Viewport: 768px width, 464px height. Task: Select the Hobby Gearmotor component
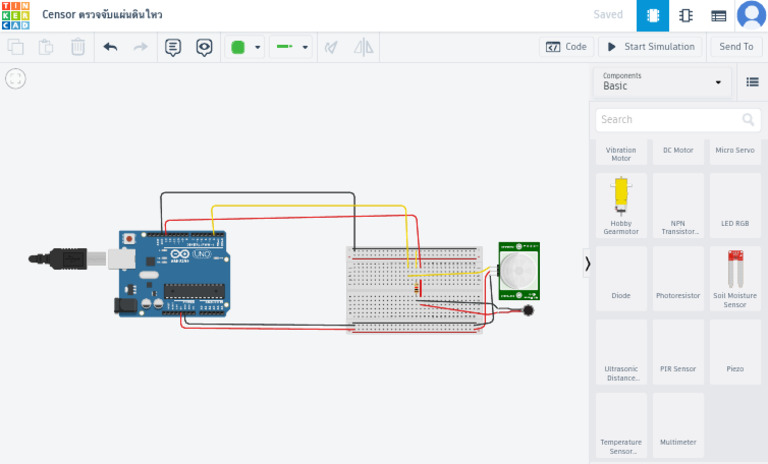[621, 205]
